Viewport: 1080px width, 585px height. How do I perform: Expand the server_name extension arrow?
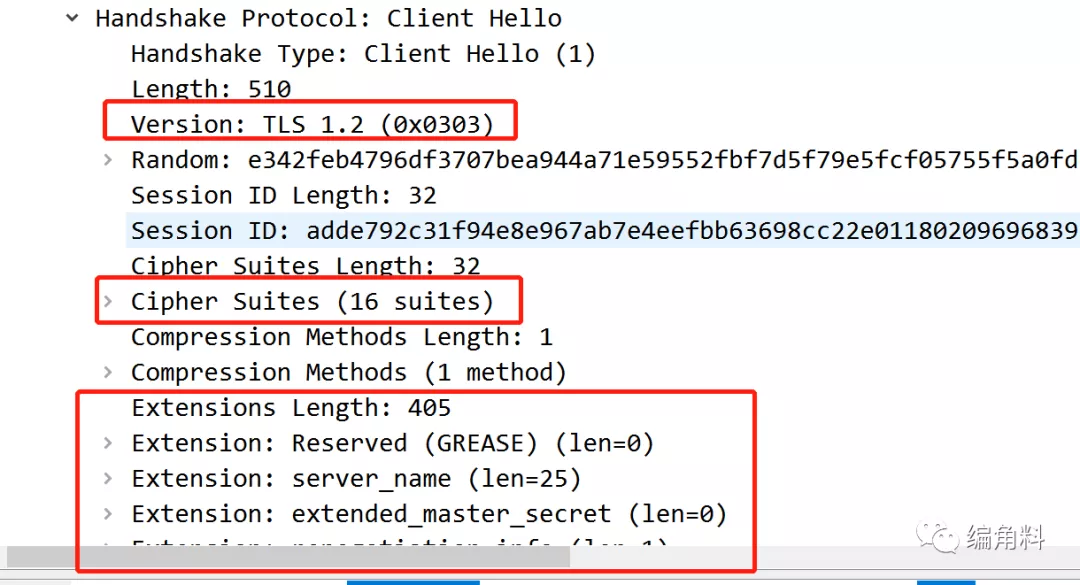point(108,478)
